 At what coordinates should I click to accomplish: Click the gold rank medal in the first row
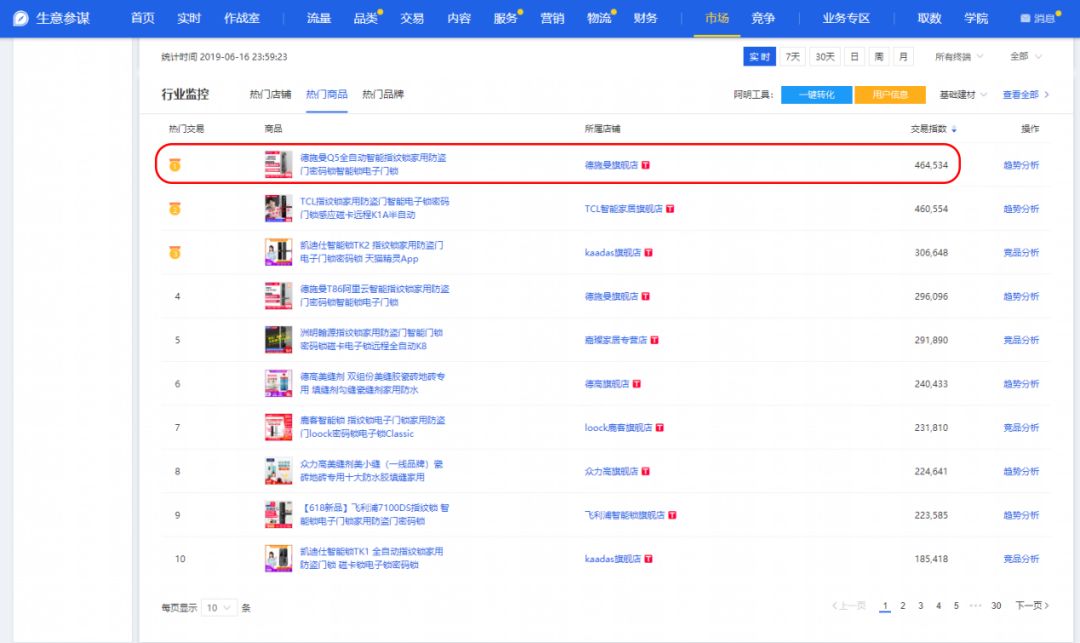coord(175,165)
